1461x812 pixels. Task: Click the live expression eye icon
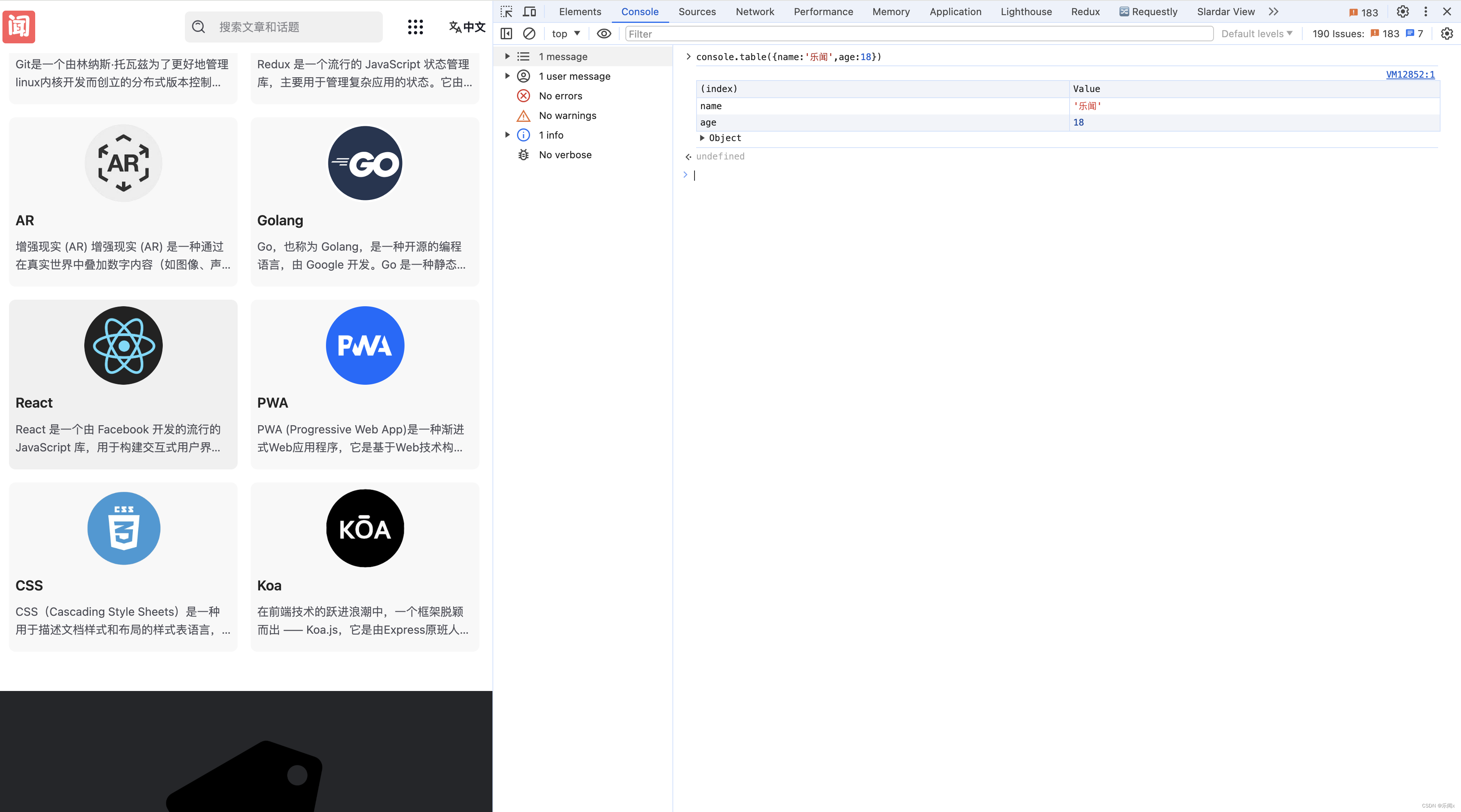[x=603, y=34]
